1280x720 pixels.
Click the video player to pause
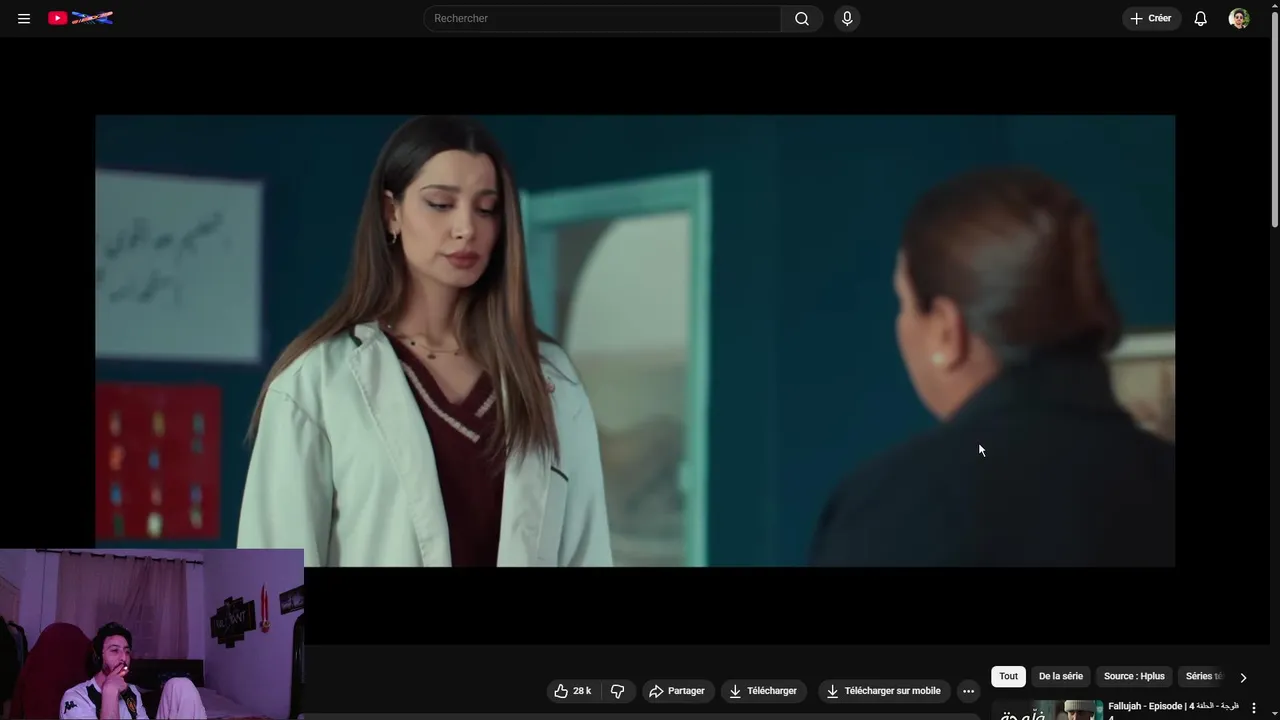[x=635, y=340]
